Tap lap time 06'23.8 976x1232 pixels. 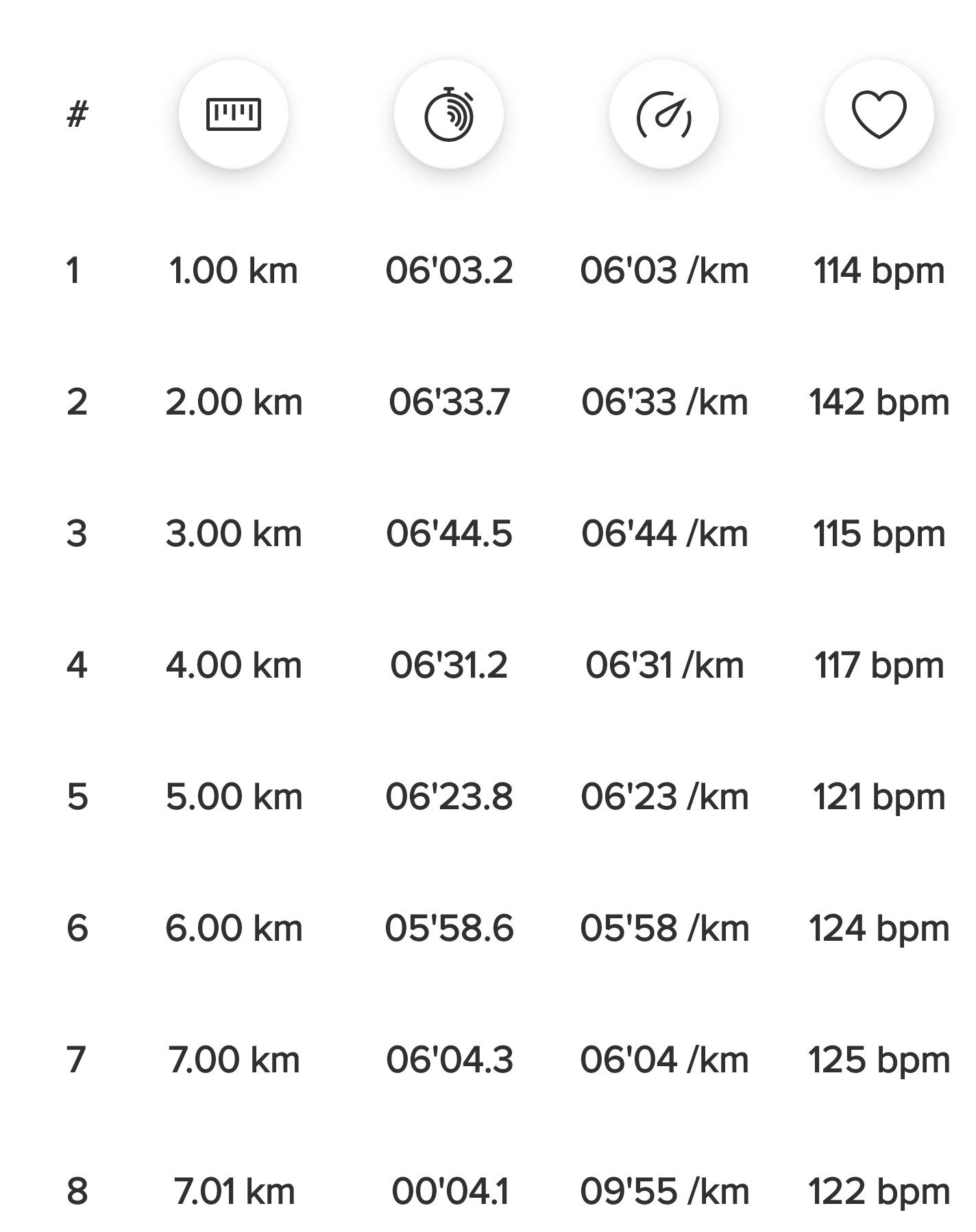449,797
